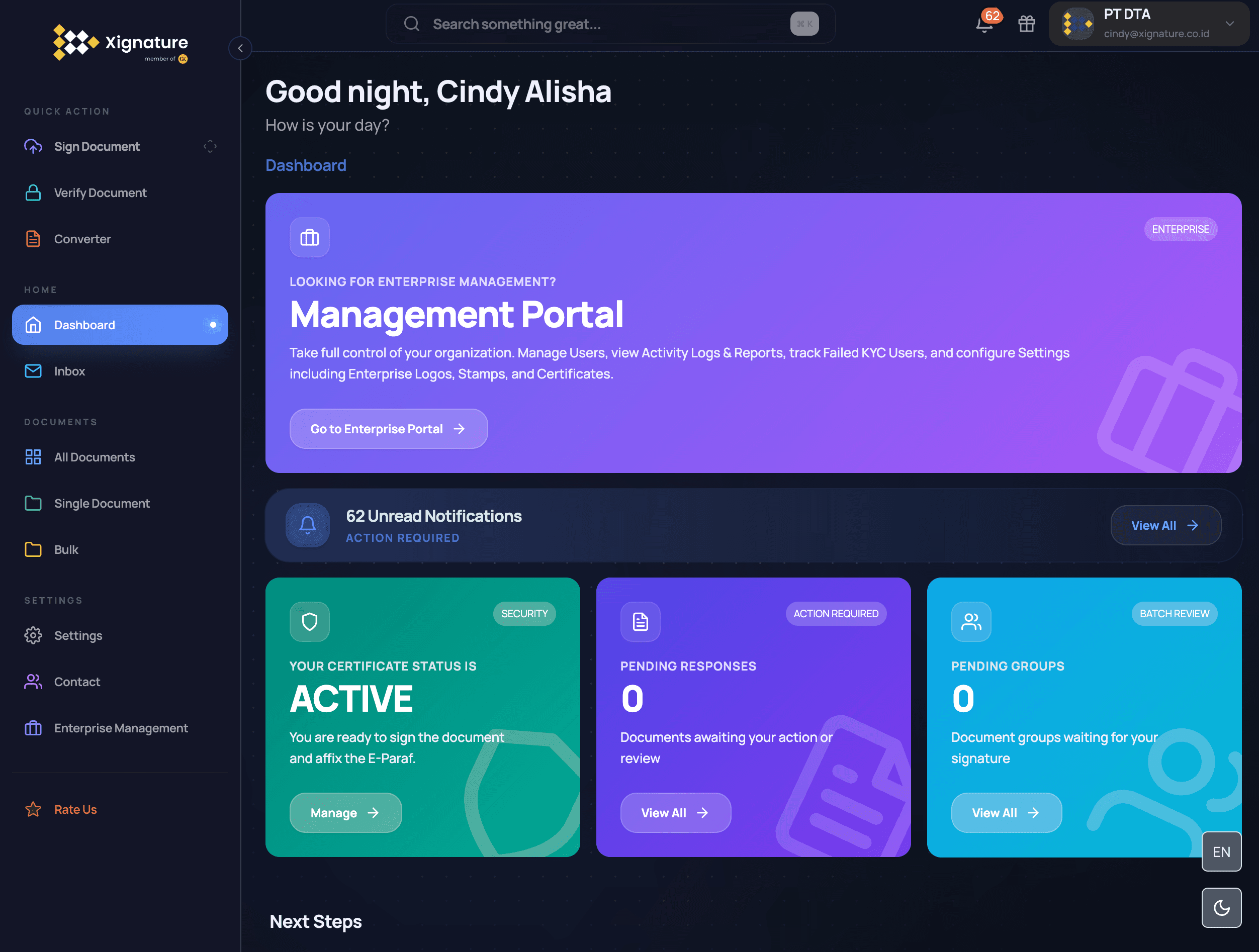Click the Single Document folder icon
The image size is (1259, 952).
click(x=33, y=503)
